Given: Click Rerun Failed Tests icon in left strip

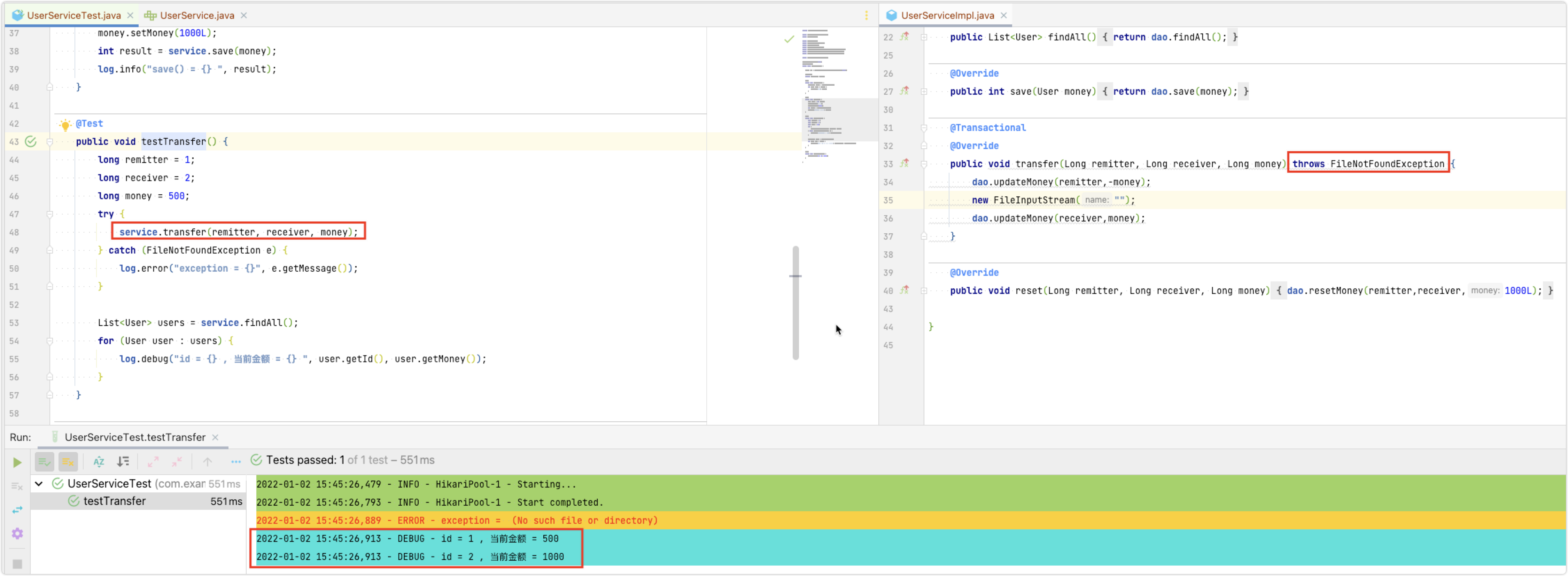Looking at the screenshot, I should pos(17,486).
